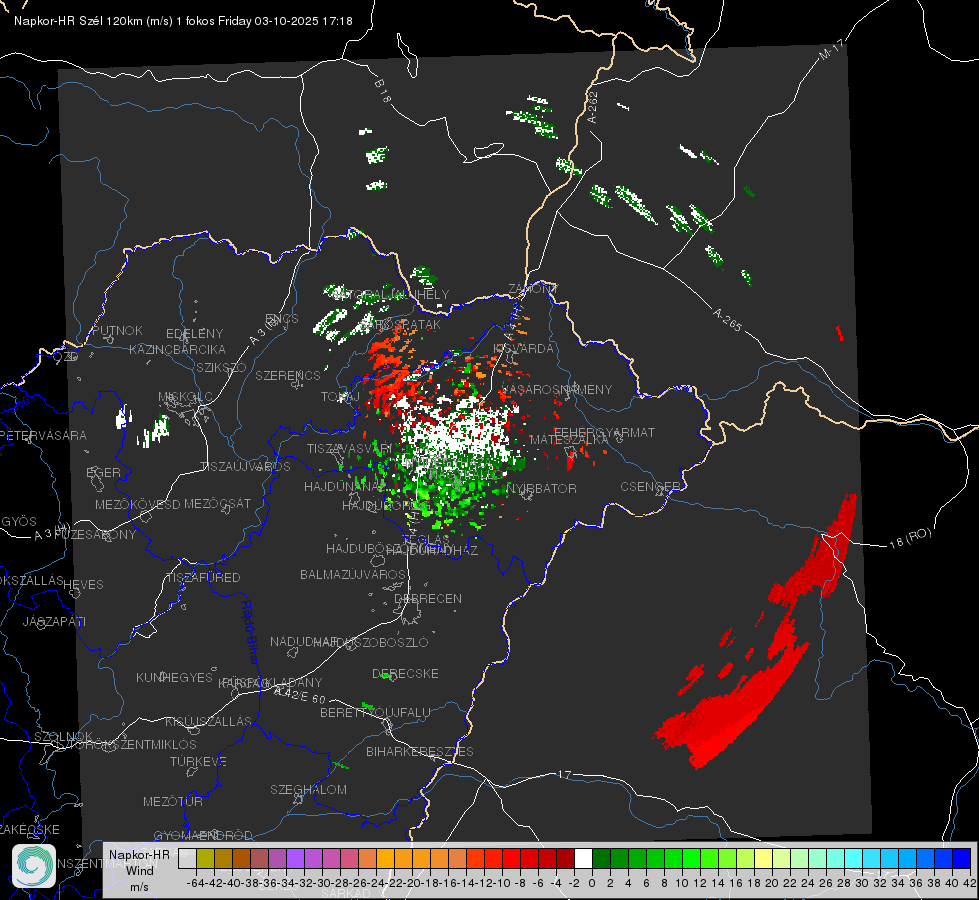Screen dimensions: 979x900
Task: Select the MEZŐKÖVESD town label
Action: [x=137, y=504]
